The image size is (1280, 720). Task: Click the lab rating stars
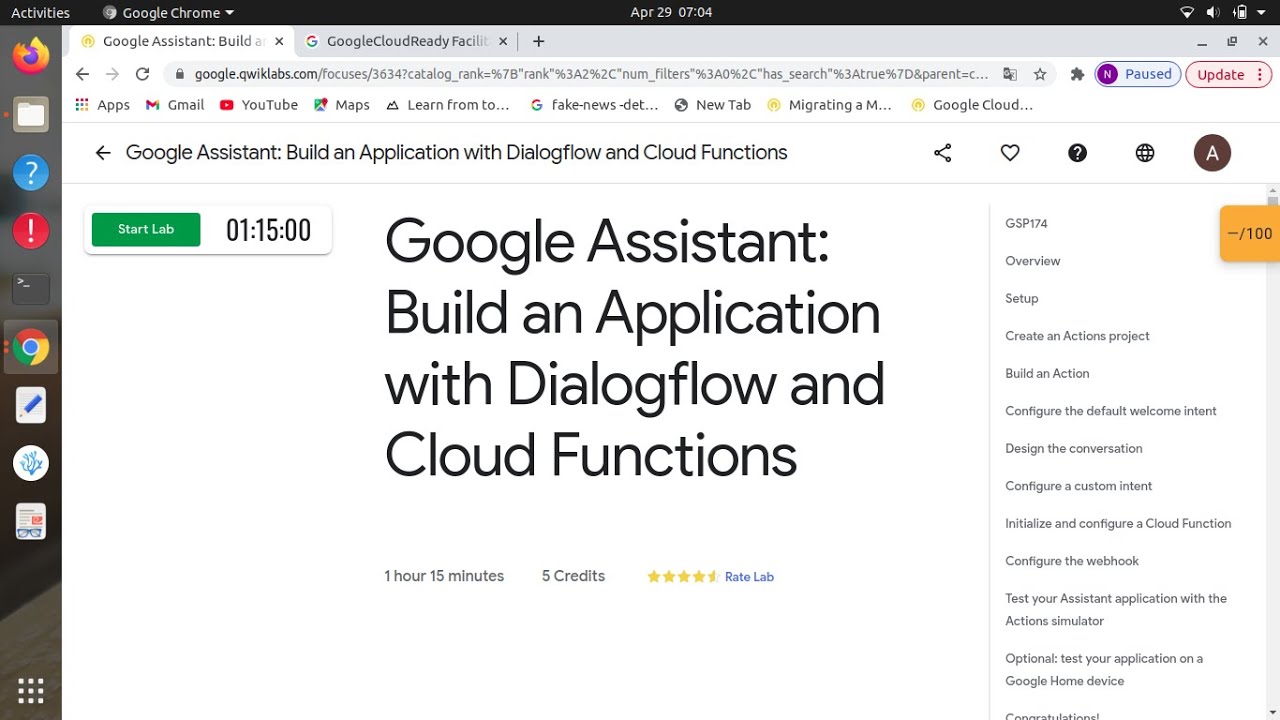(x=683, y=577)
